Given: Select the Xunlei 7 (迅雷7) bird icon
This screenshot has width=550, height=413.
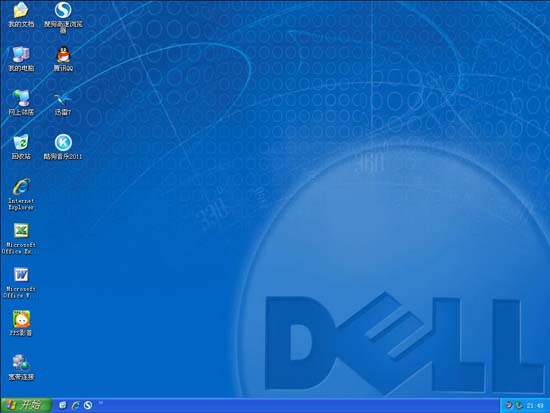Looking at the screenshot, I should click(63, 99).
